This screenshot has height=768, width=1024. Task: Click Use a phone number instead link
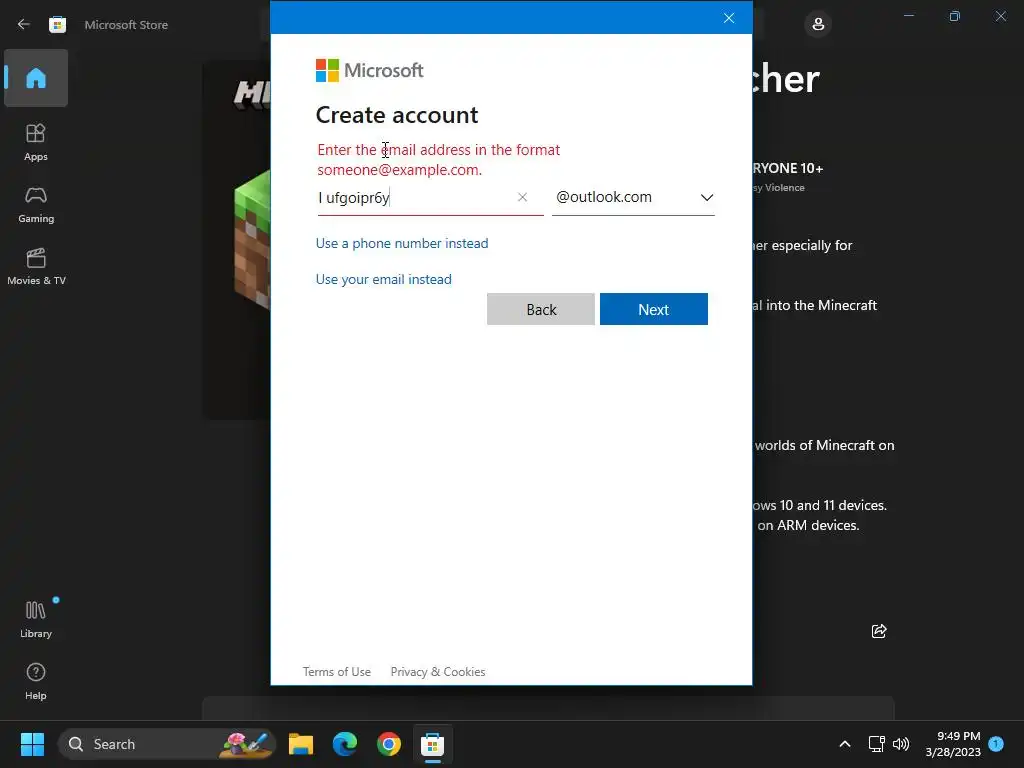point(402,243)
